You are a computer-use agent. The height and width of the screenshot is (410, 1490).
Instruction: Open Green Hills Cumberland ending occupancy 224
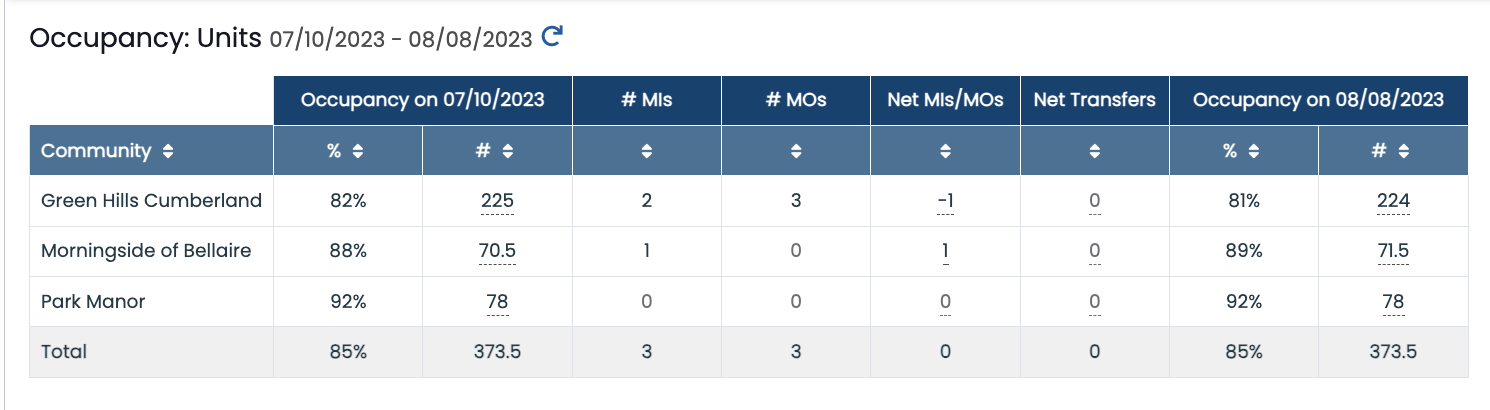1393,201
